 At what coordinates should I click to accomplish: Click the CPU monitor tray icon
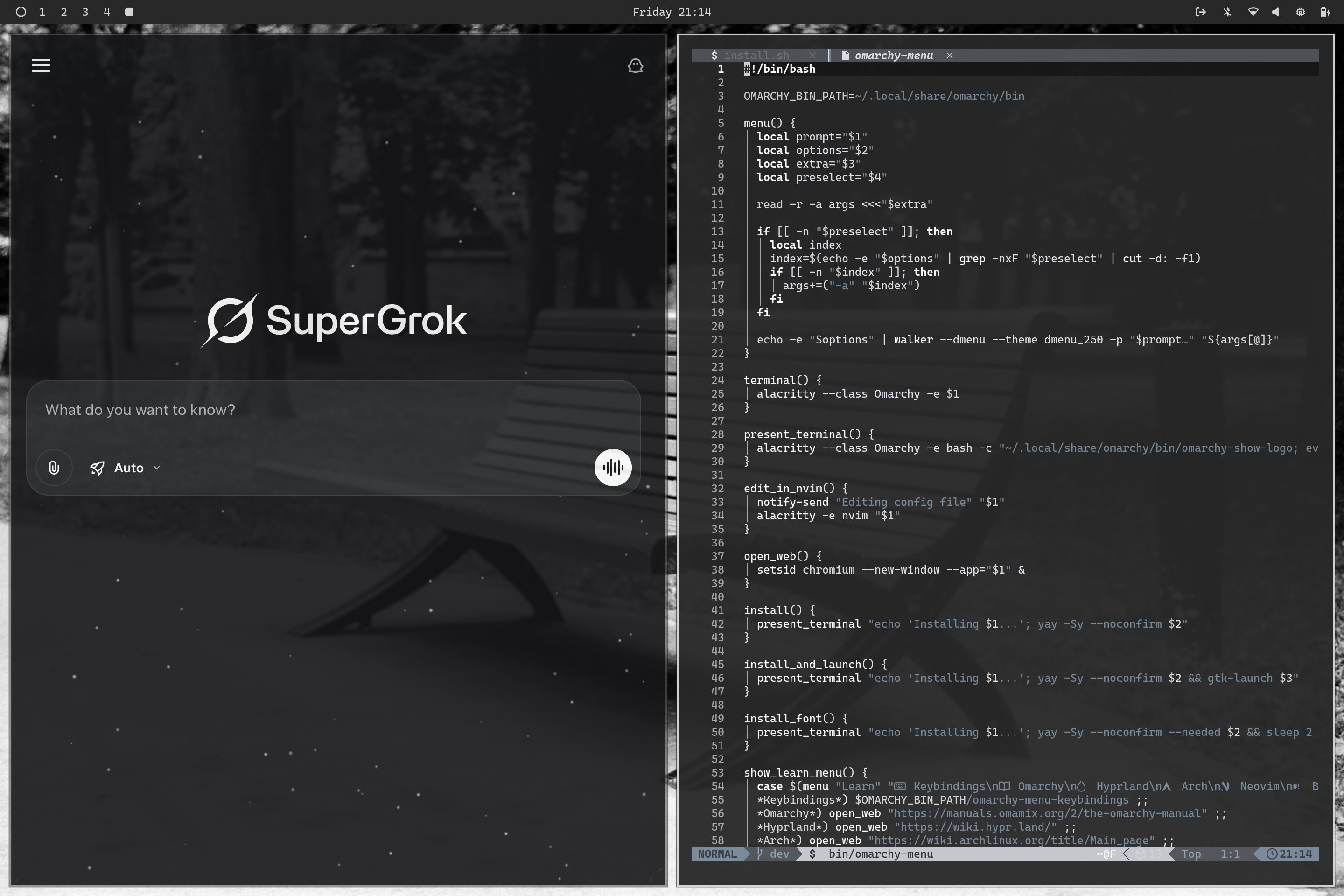(1300, 12)
